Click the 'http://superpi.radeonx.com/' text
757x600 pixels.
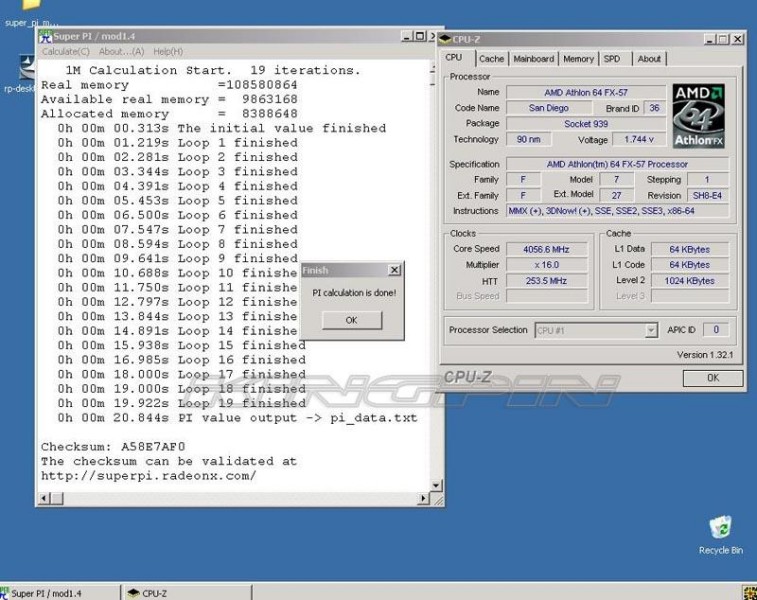[149, 476]
